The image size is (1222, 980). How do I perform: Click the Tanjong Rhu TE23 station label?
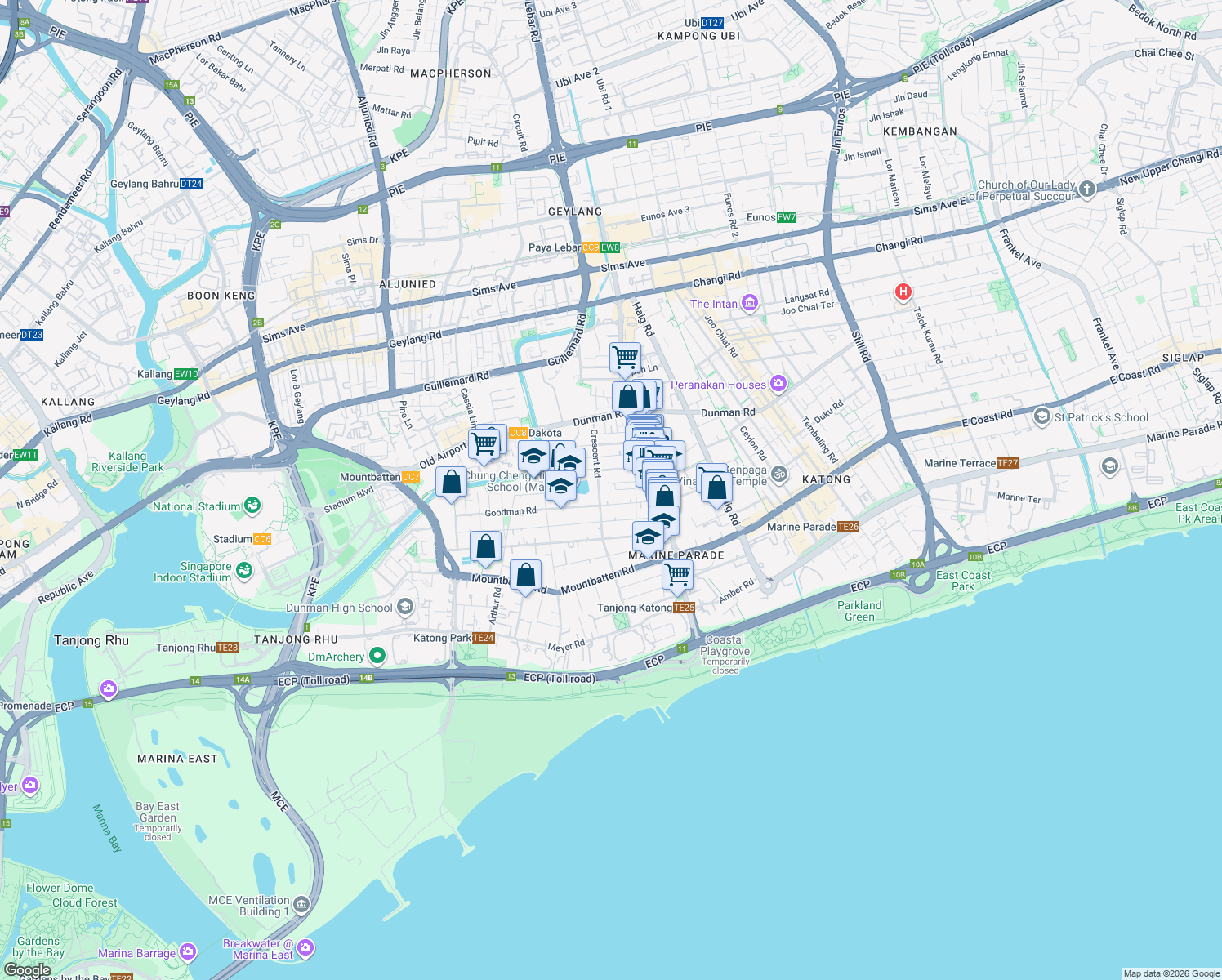197,648
